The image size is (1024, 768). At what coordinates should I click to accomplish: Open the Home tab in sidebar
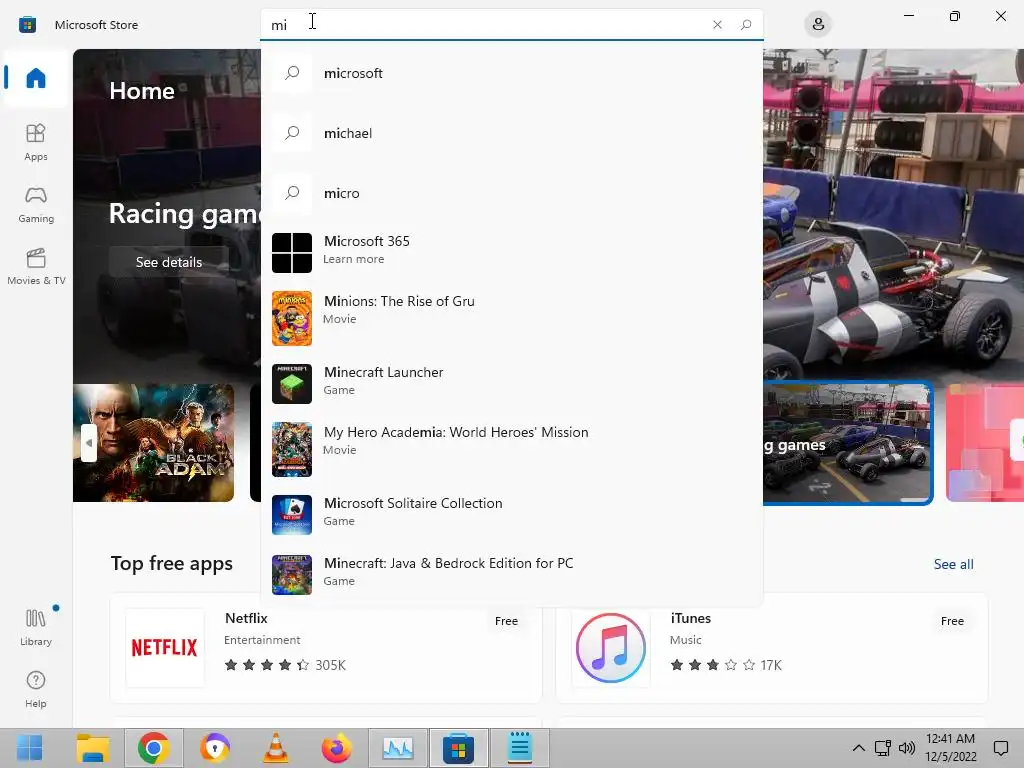coord(36,78)
